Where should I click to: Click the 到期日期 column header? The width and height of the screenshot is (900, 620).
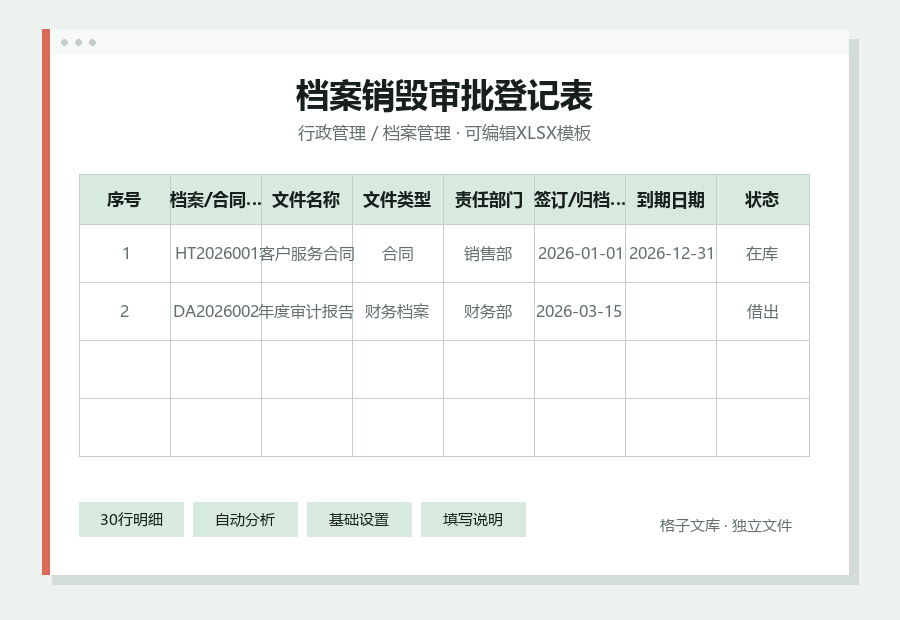(x=670, y=200)
